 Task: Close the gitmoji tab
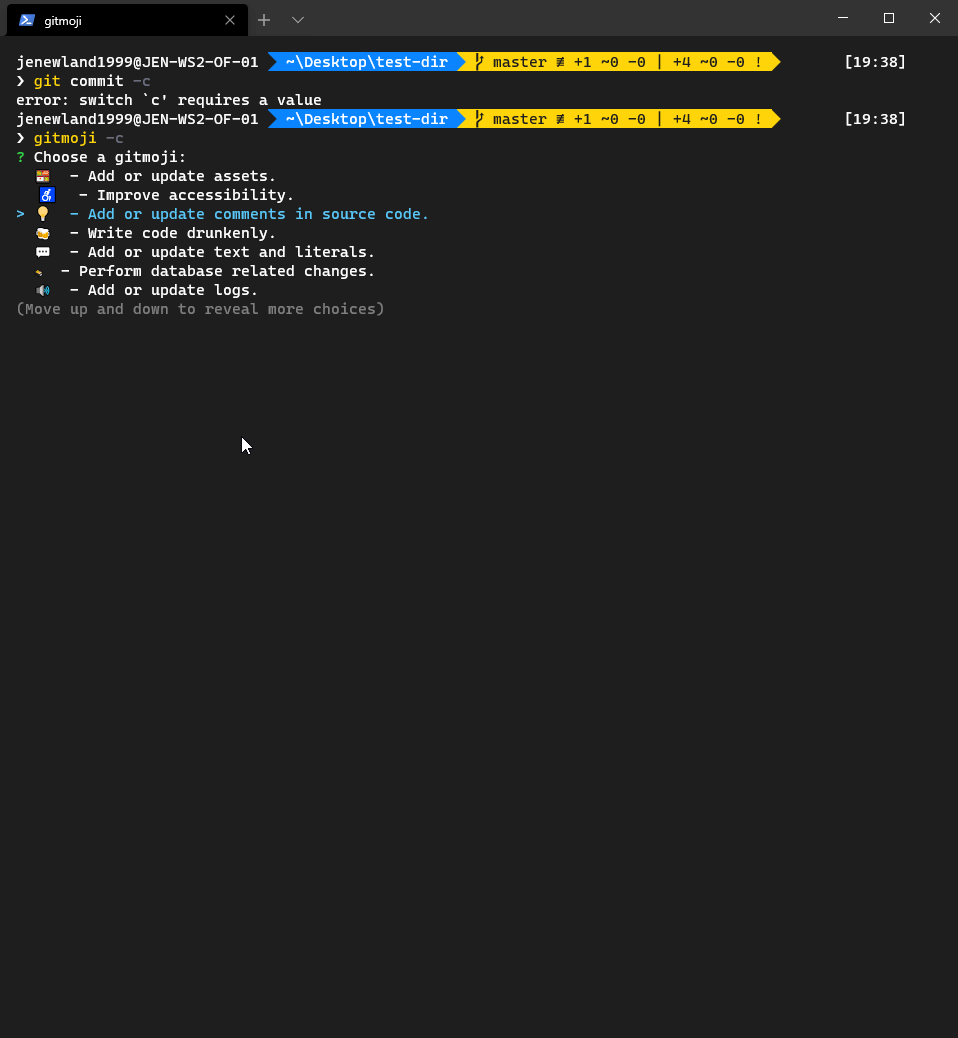pos(230,20)
